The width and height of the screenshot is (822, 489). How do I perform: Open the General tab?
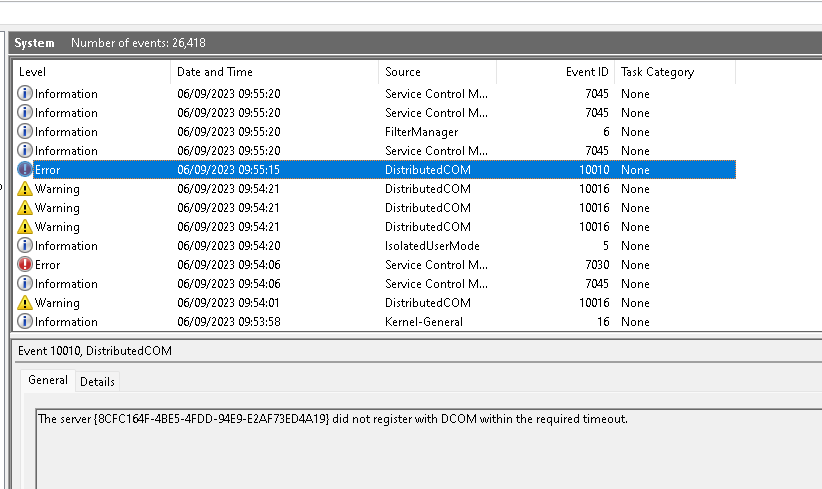pos(48,380)
